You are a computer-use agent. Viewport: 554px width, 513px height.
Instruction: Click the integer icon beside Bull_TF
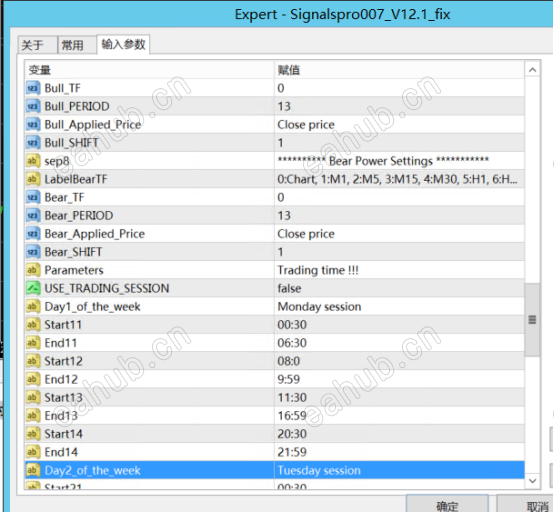33,88
